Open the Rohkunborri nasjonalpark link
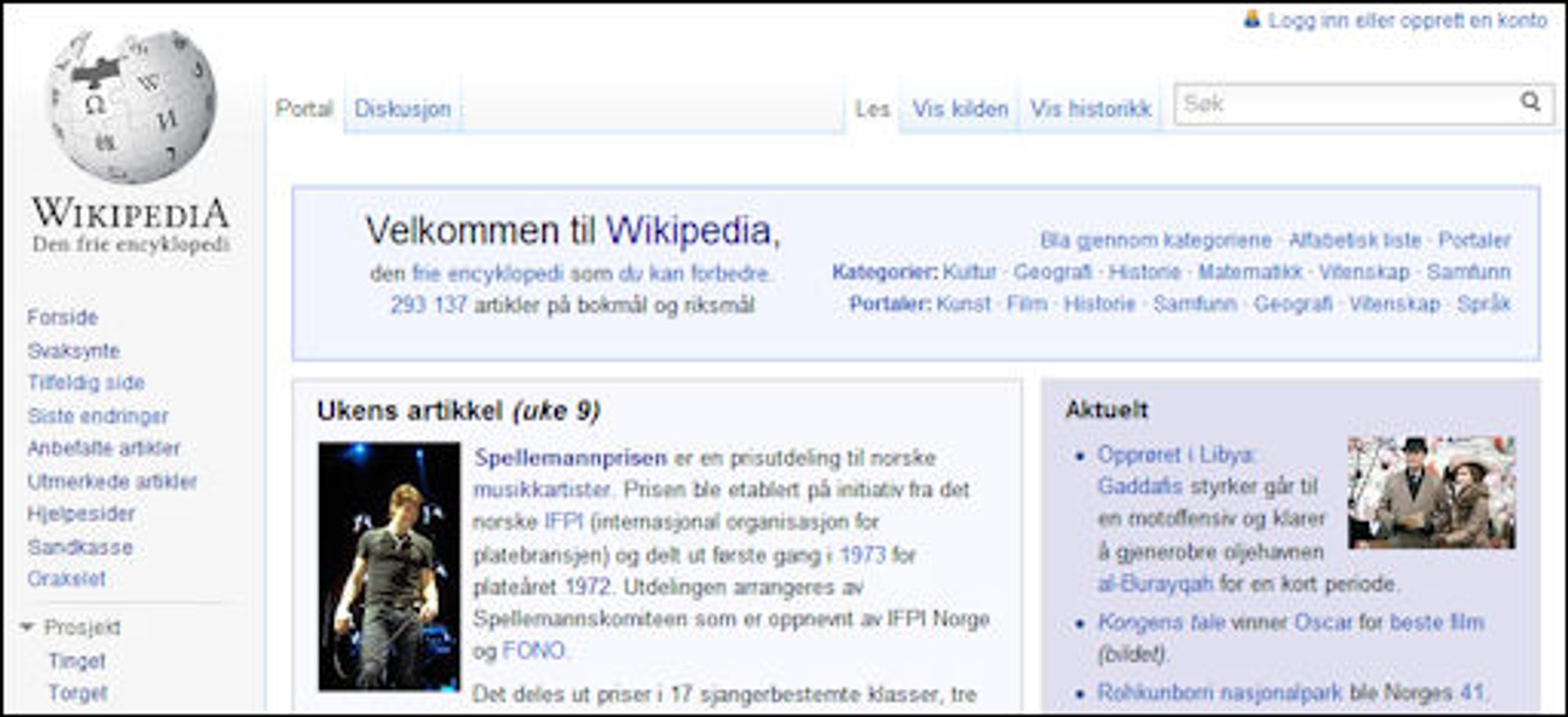The height and width of the screenshot is (717, 1568). pos(1220,693)
